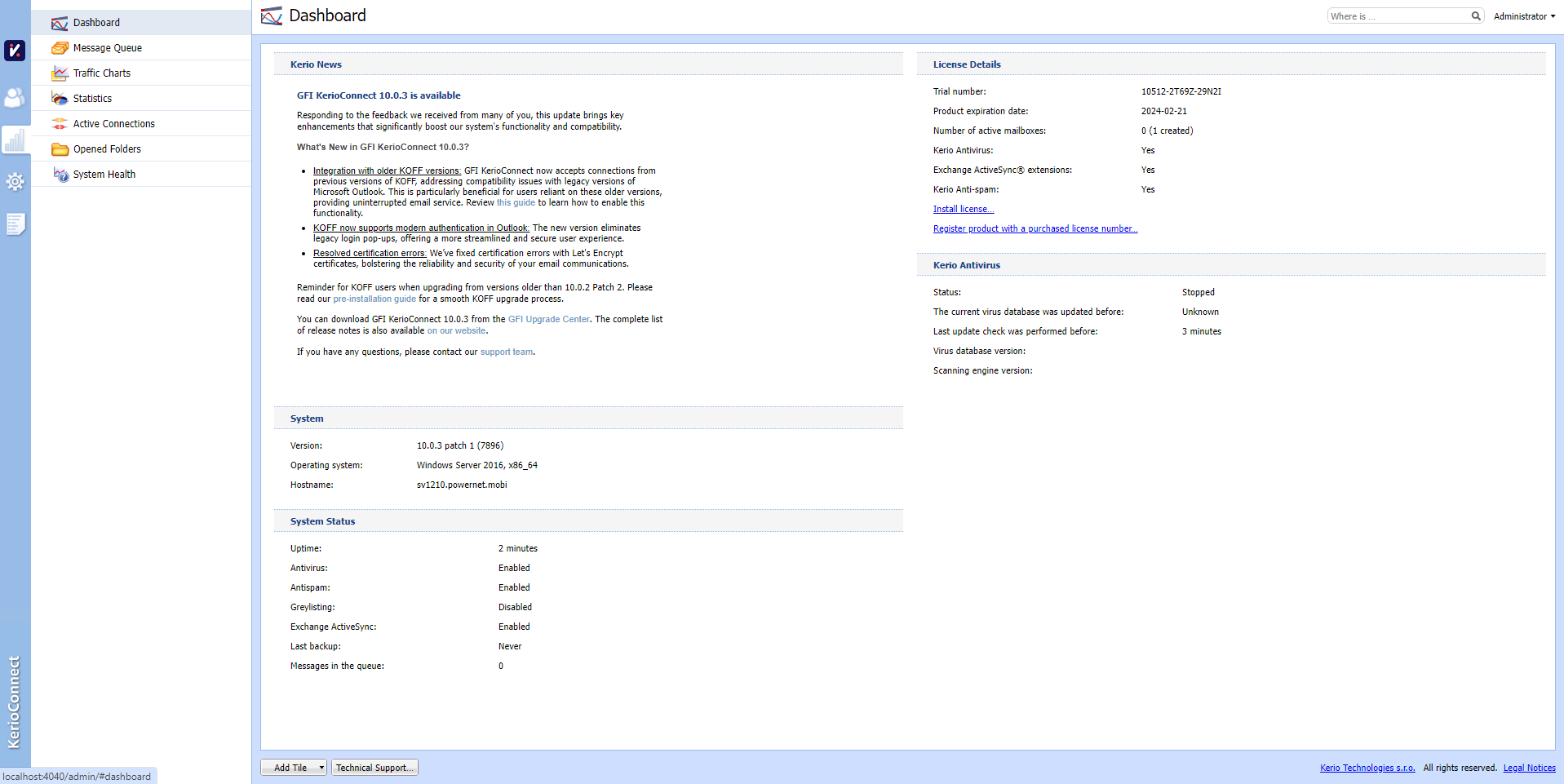Click the Configuration gear icon
Image resolution: width=1564 pixels, height=784 pixels.
(15, 181)
